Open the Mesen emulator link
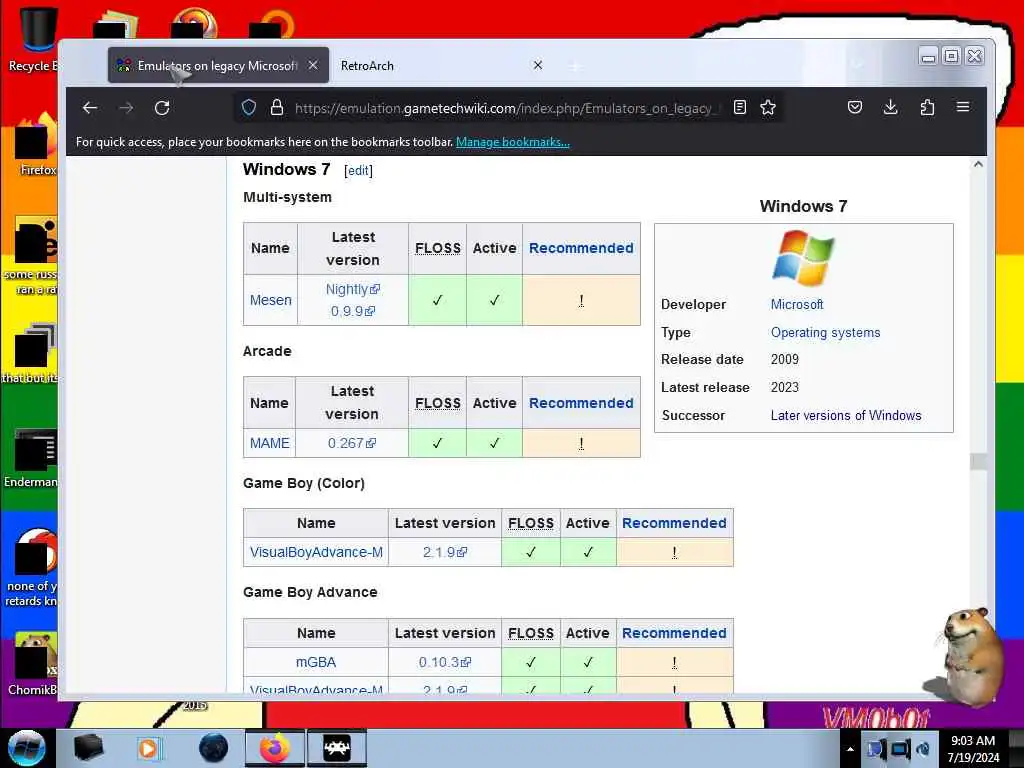This screenshot has width=1024, height=768. point(270,300)
